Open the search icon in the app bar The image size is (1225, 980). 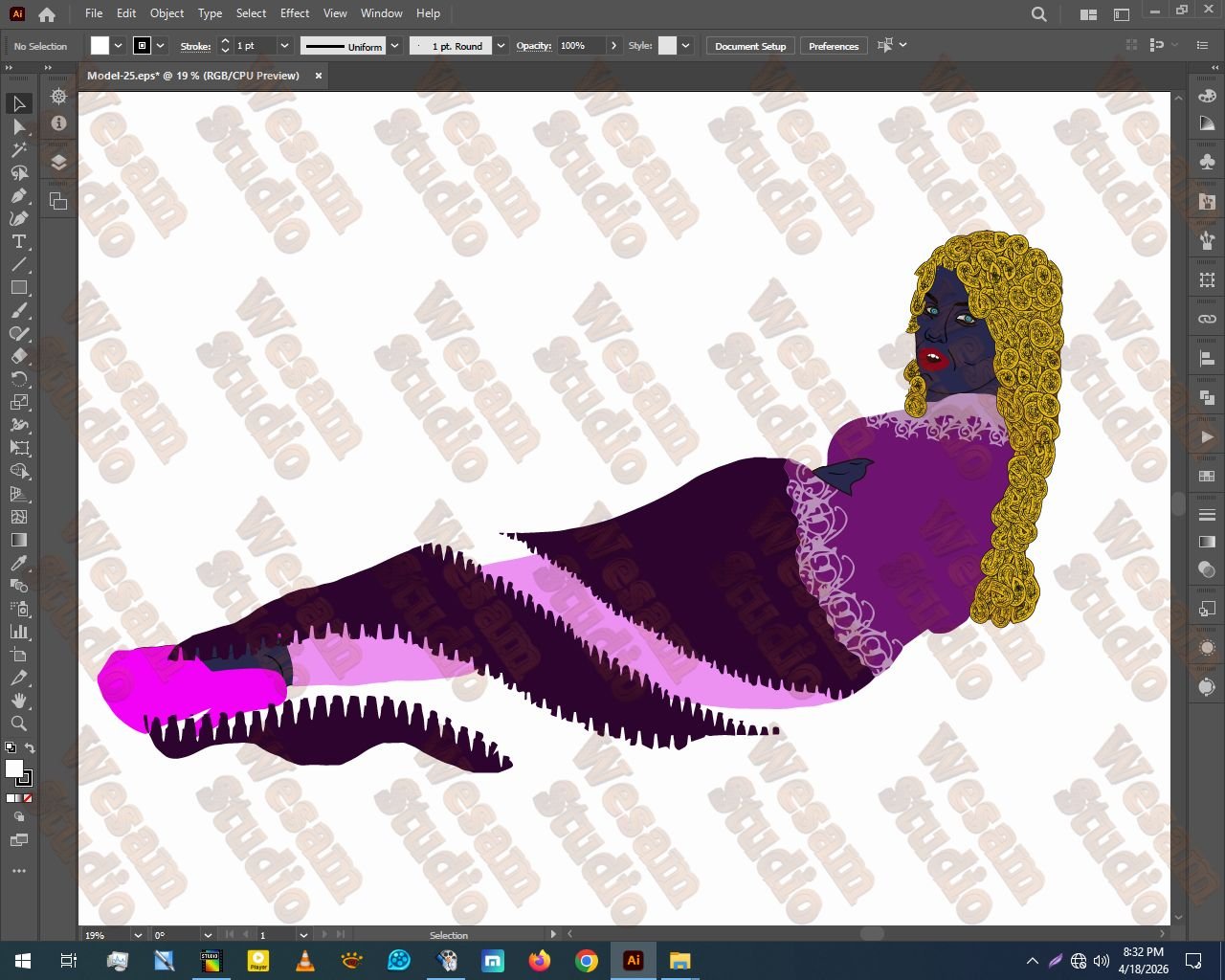click(1039, 14)
